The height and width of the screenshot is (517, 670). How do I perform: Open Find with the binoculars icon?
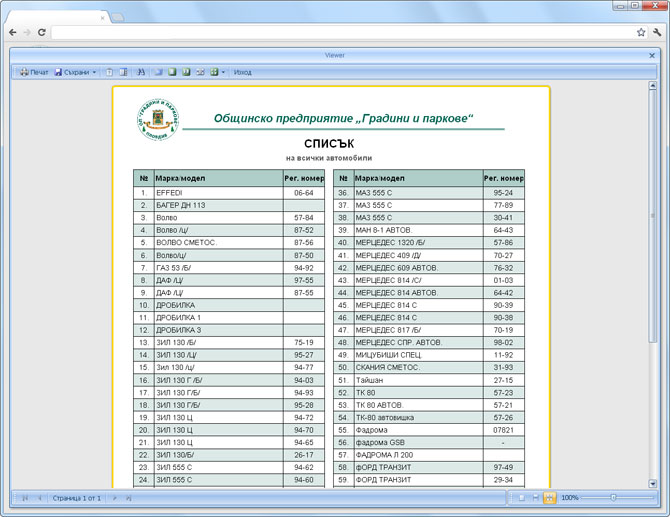(141, 72)
